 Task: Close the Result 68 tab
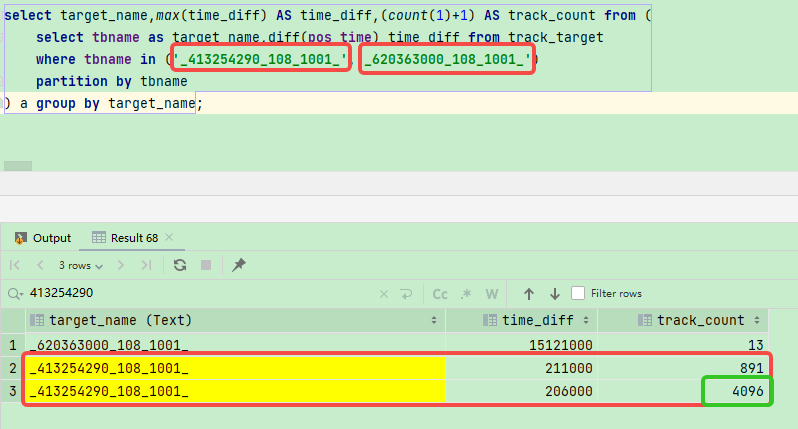[x=169, y=237]
